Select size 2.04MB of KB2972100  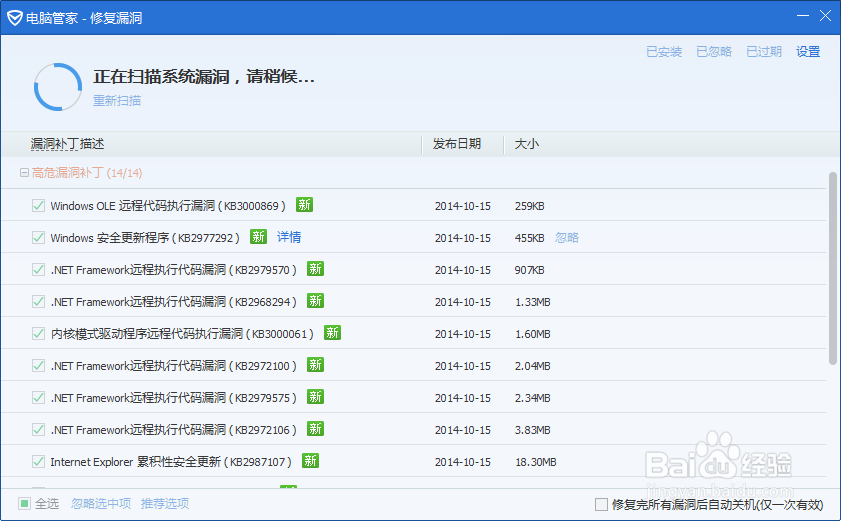[x=533, y=366]
